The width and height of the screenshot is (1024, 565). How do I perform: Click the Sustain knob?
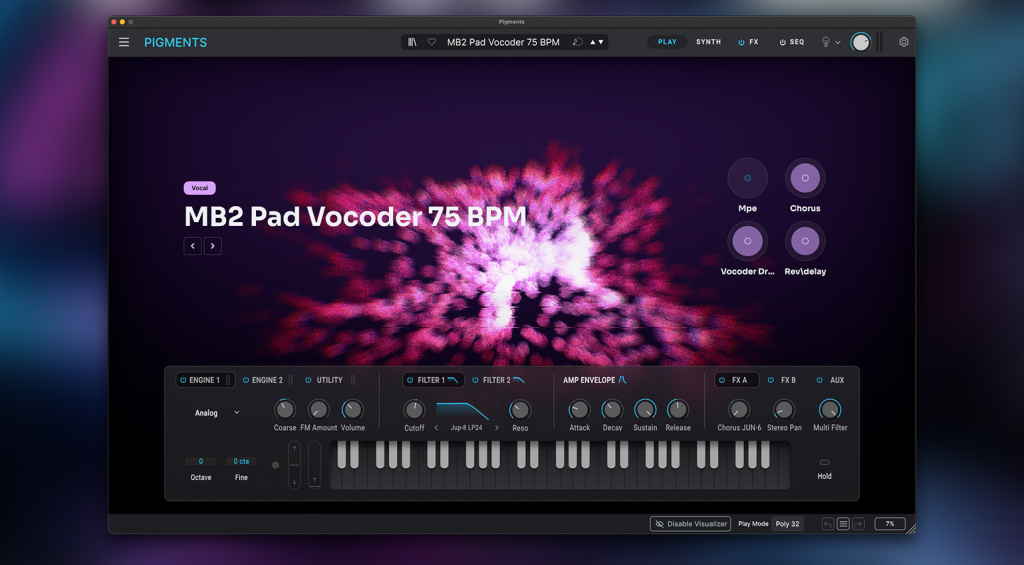click(x=645, y=410)
